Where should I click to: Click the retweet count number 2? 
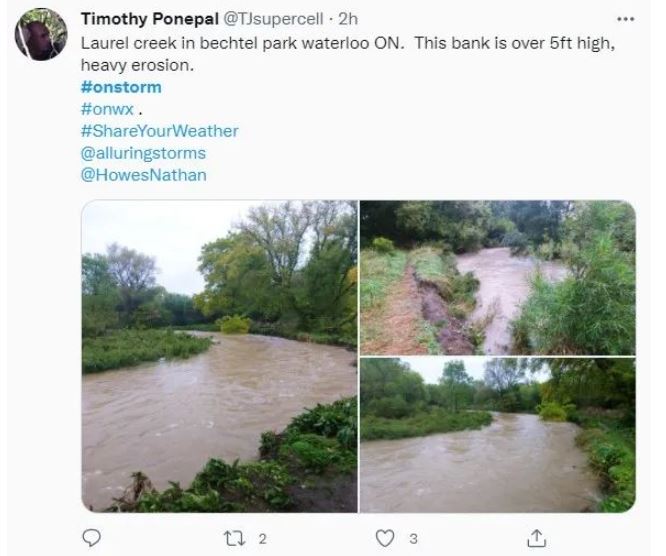click(262, 538)
